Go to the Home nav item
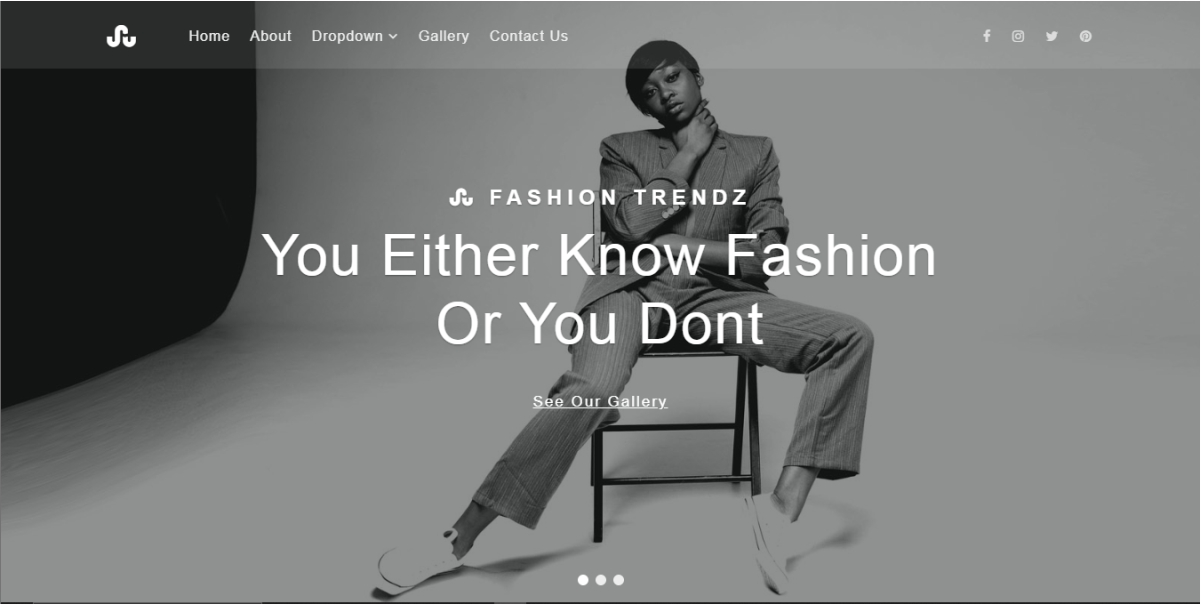 (209, 36)
